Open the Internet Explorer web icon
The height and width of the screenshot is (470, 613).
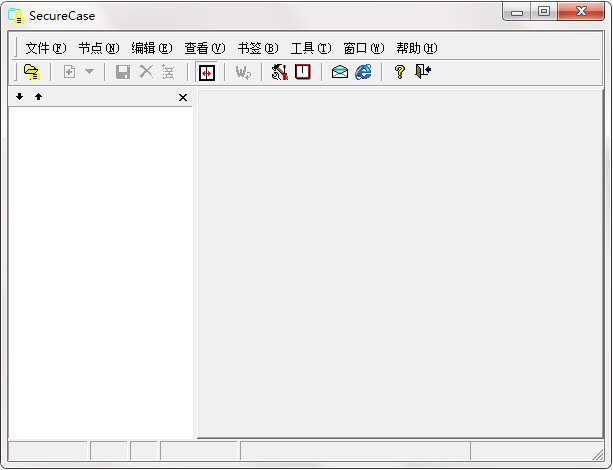(364, 72)
